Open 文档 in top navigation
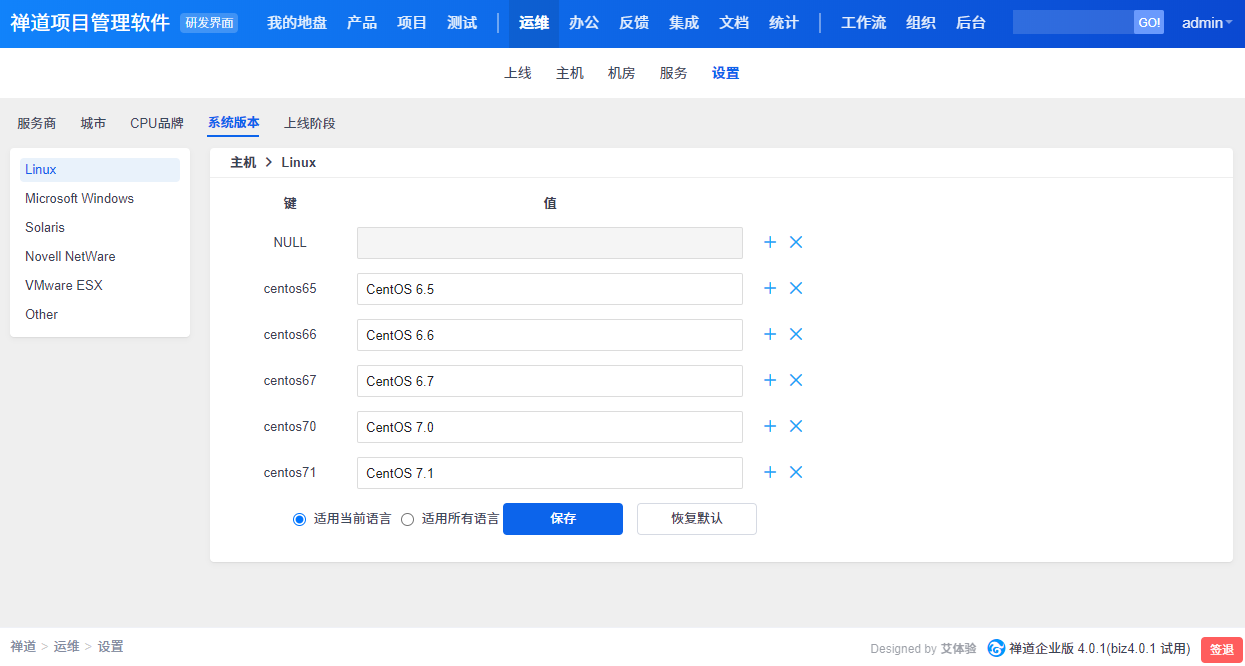 click(x=734, y=23)
